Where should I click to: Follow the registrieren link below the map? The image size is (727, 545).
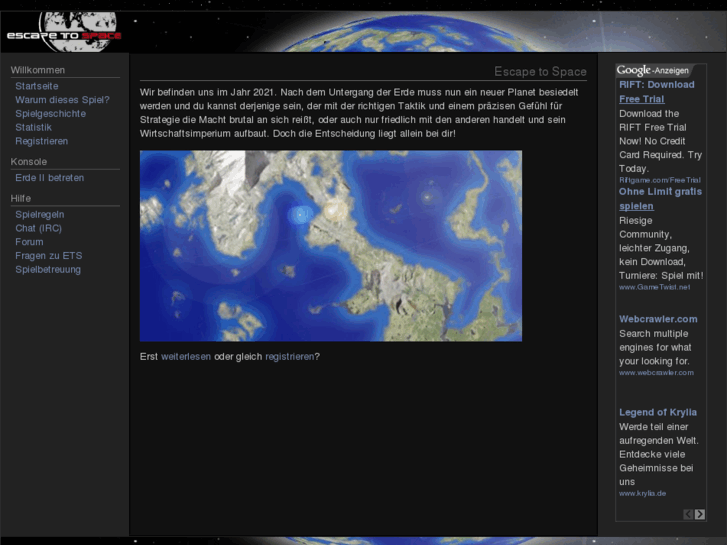290,357
